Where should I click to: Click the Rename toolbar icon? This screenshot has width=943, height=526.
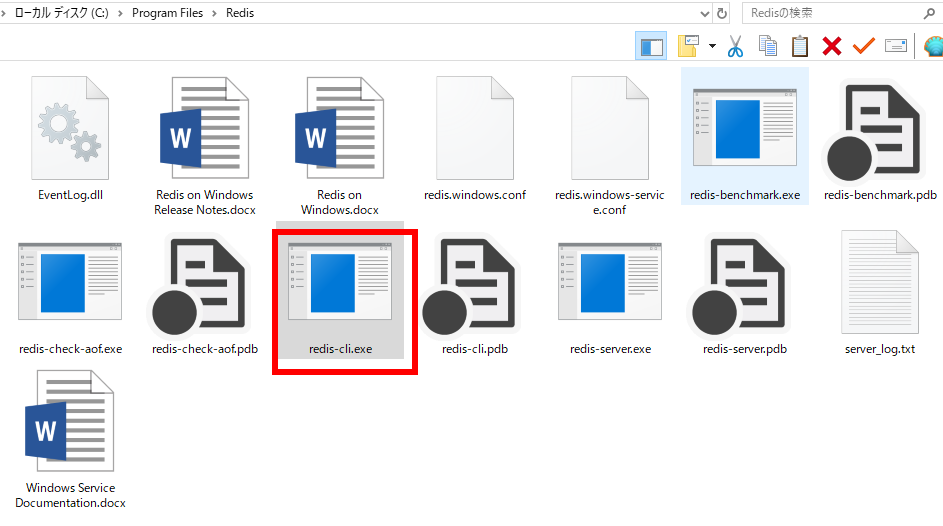coord(896,46)
